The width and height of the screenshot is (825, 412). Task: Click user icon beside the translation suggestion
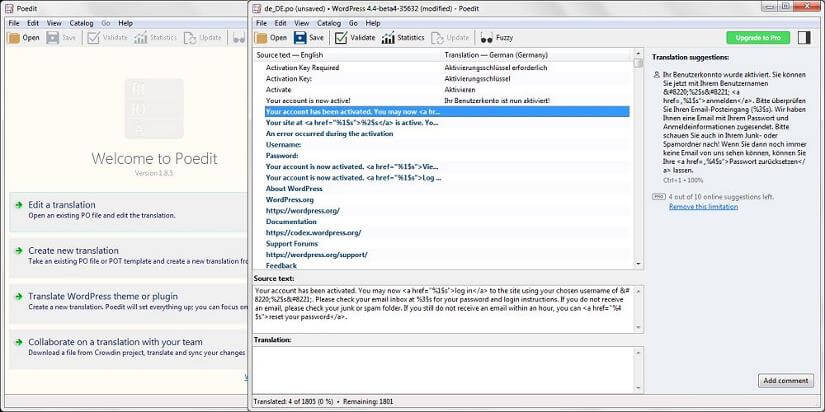(x=656, y=75)
